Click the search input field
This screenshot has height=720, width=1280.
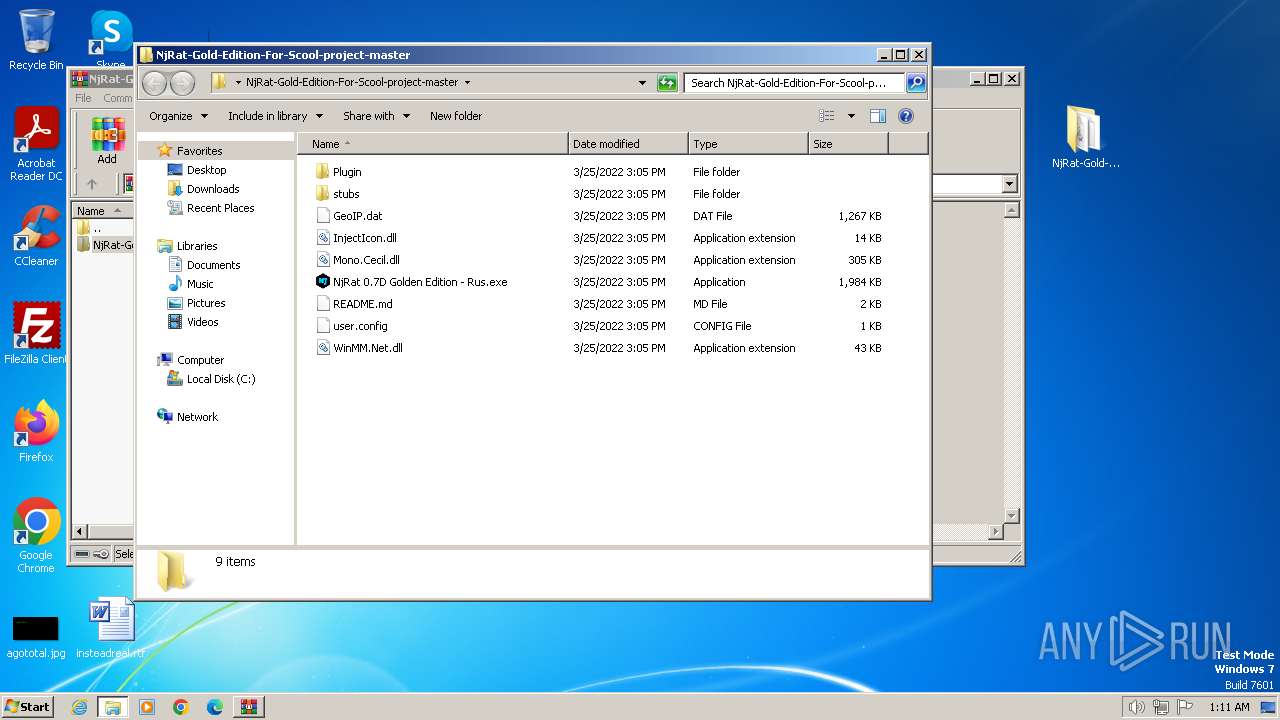794,83
